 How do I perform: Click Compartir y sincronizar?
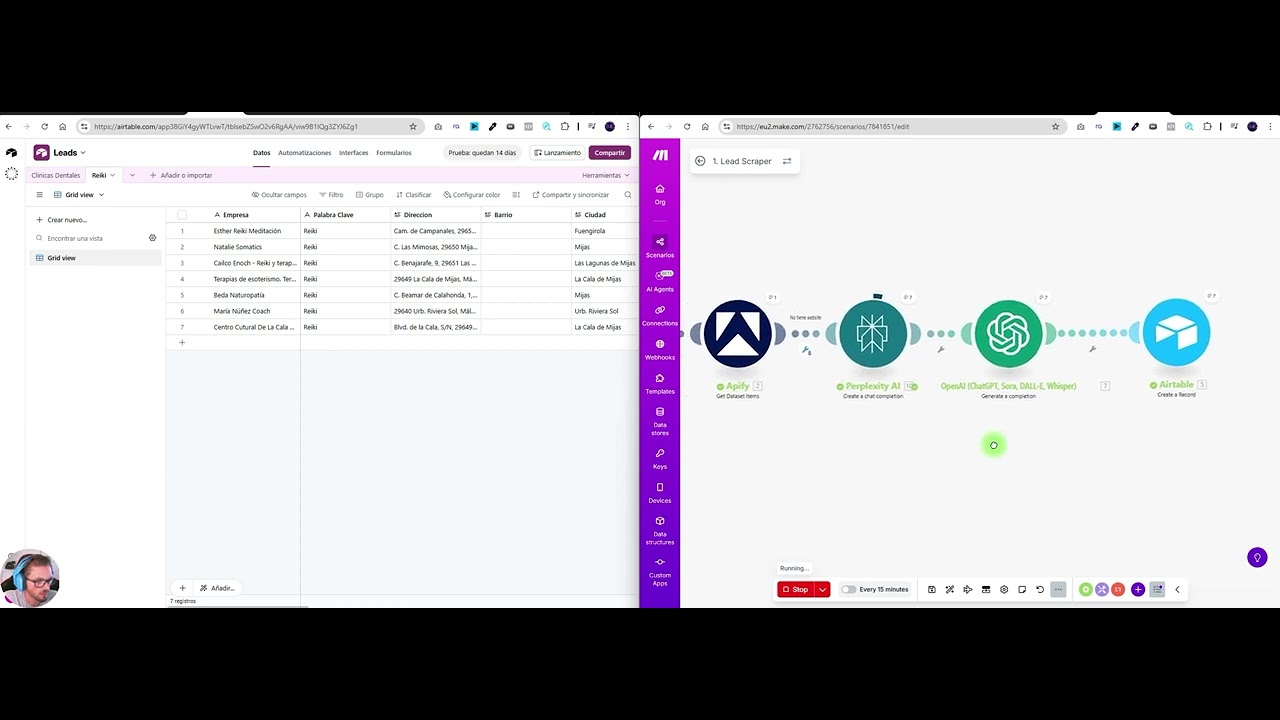click(x=571, y=195)
